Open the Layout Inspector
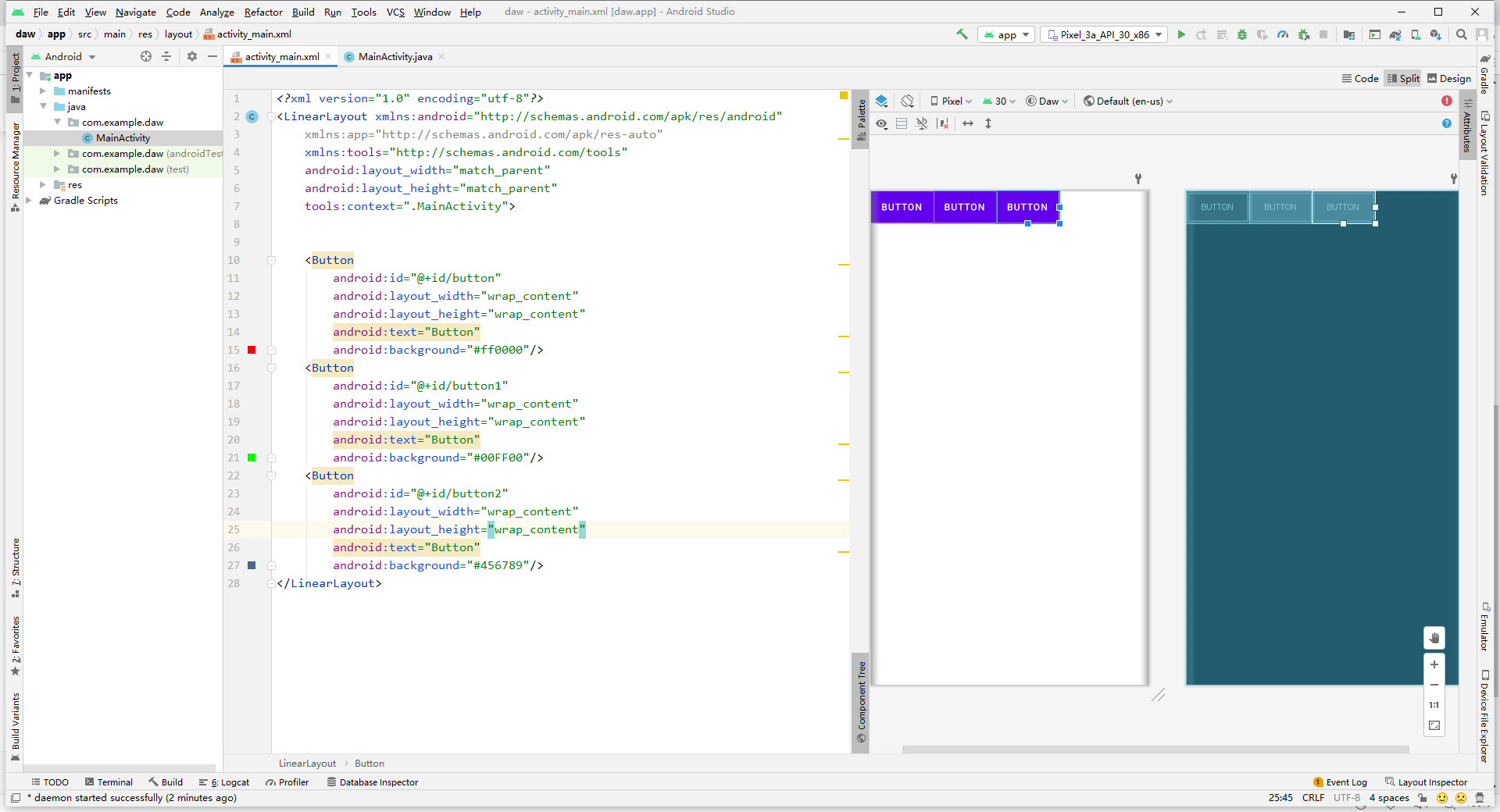Viewport: 1500px width, 812px height. point(1427,782)
